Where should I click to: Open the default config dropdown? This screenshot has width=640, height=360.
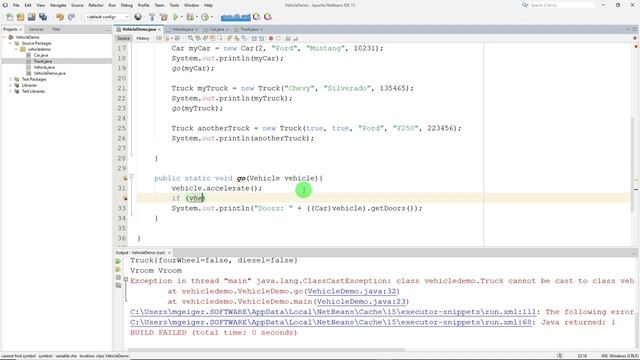click(x=107, y=17)
